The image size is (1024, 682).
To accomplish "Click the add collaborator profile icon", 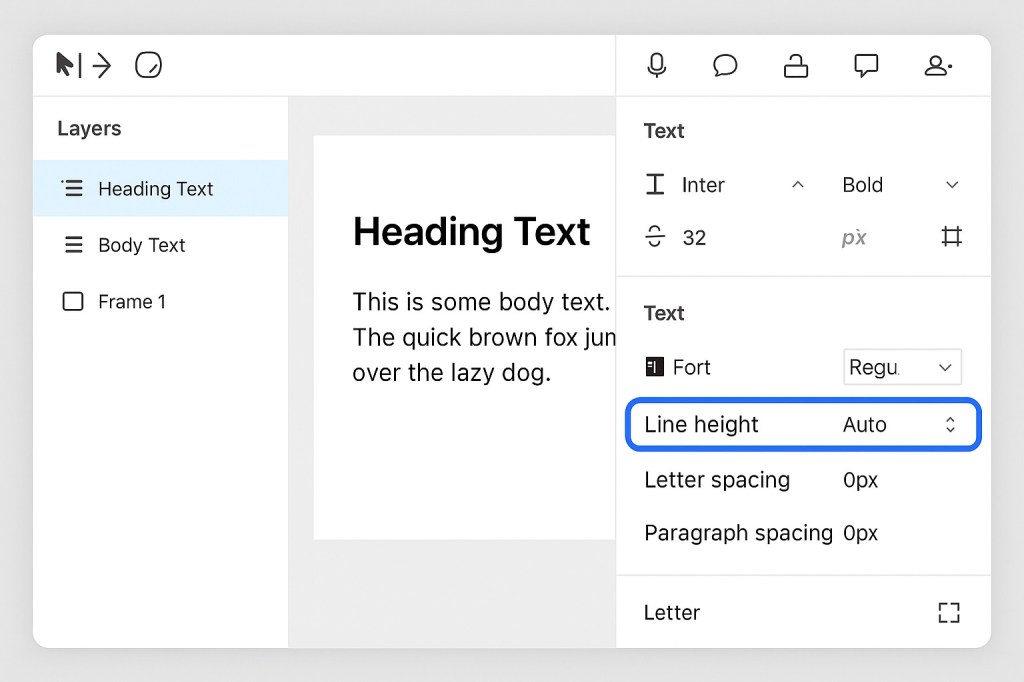I will click(937, 65).
